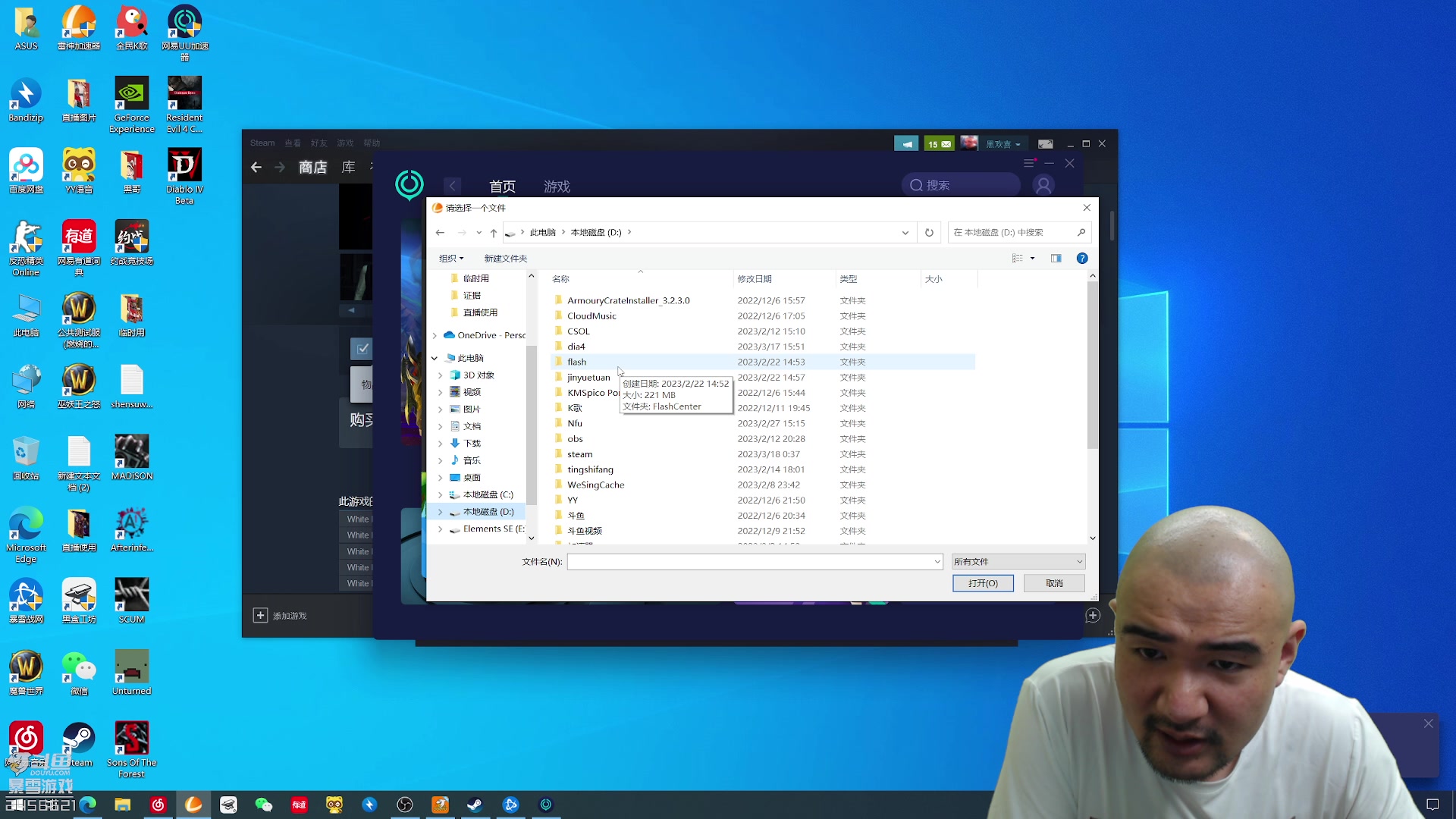Click 新建文件夹 new folder button

[506, 259]
